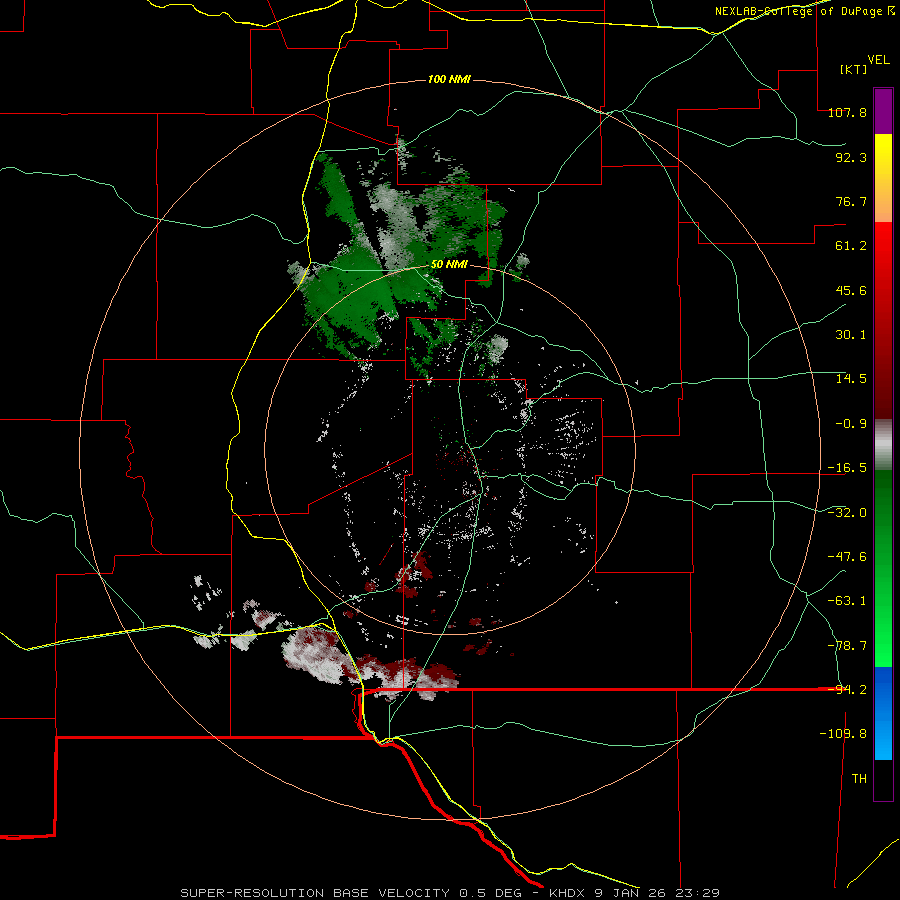The height and width of the screenshot is (900, 900).
Task: Click the 45.6 velocity scale value
Action: click(x=851, y=290)
